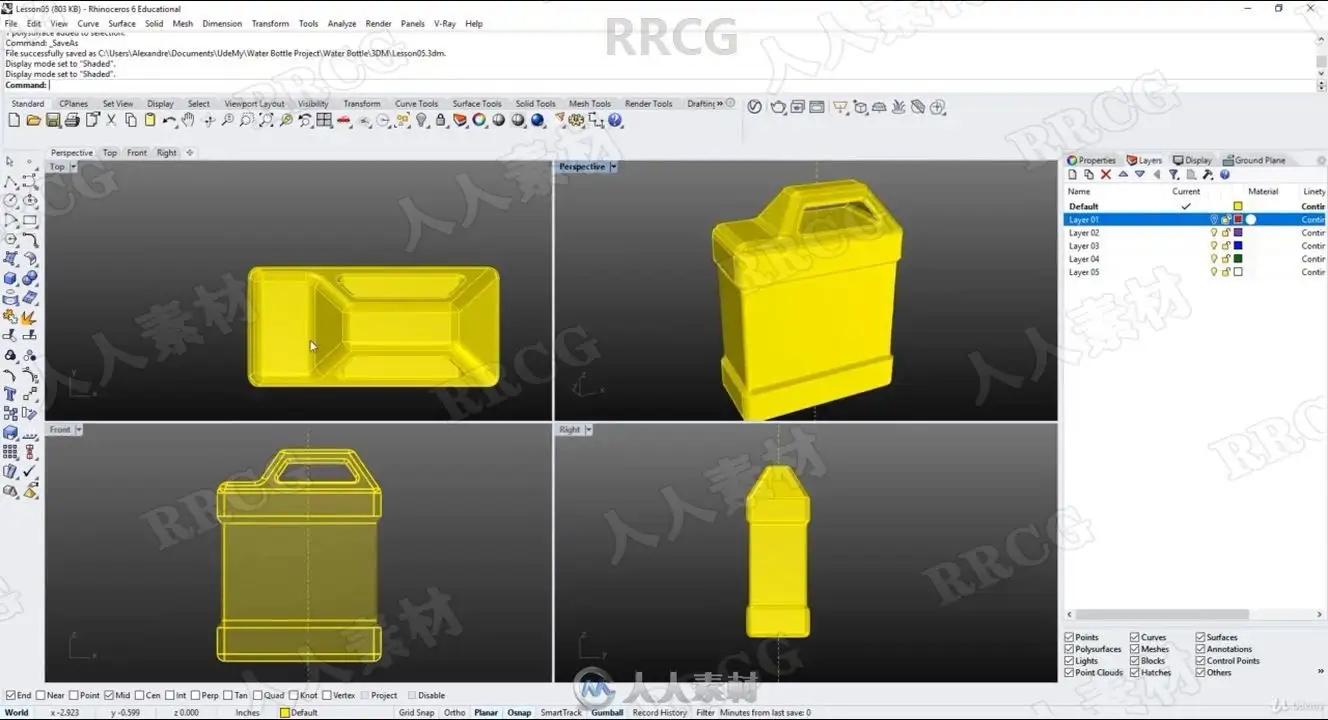Click the Print icon in the Standard toolbar
Screen dimensions: 1328x720
[x=72, y=120]
